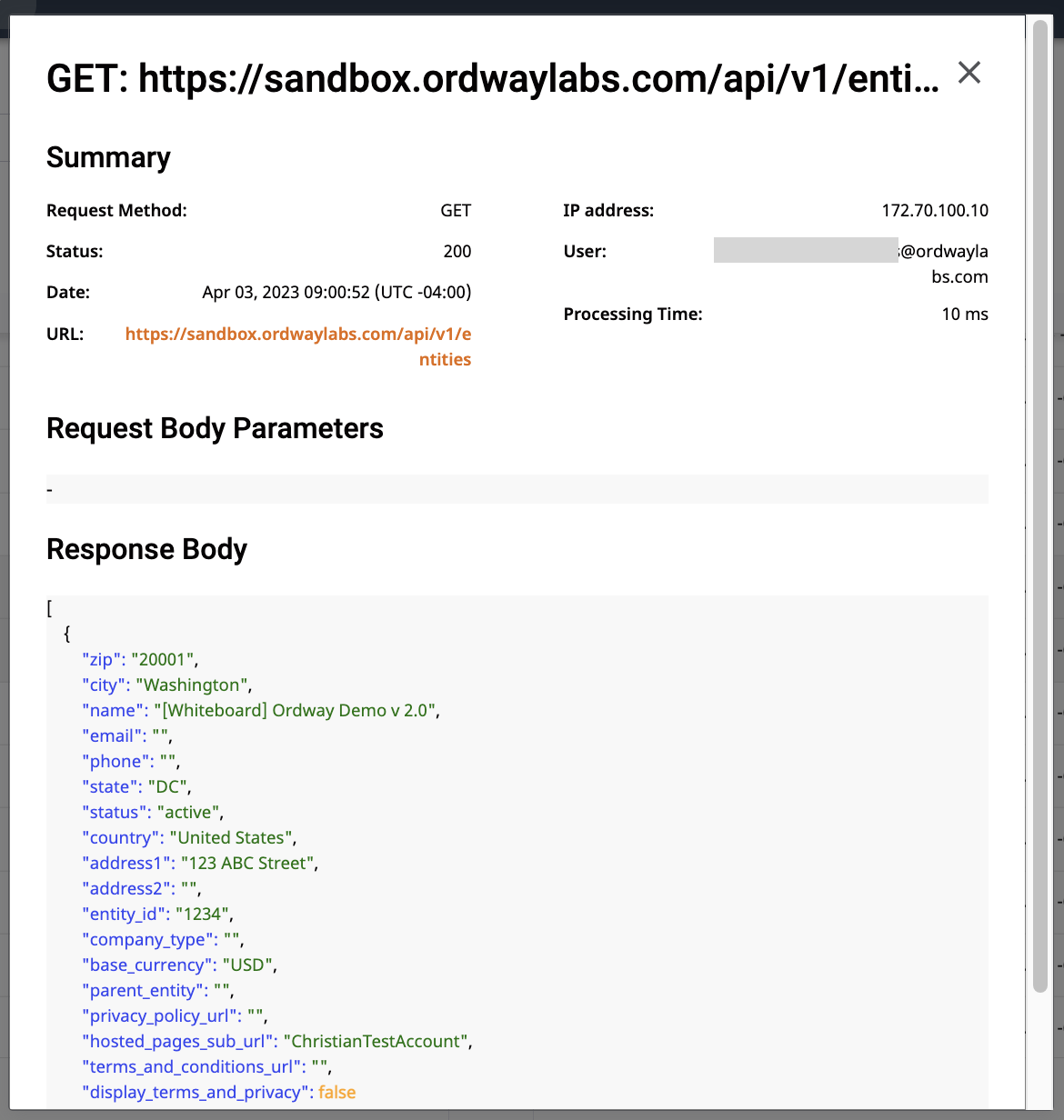Screen dimensions: 1064x1120
Task: Click the IP address label
Action: click(608, 210)
